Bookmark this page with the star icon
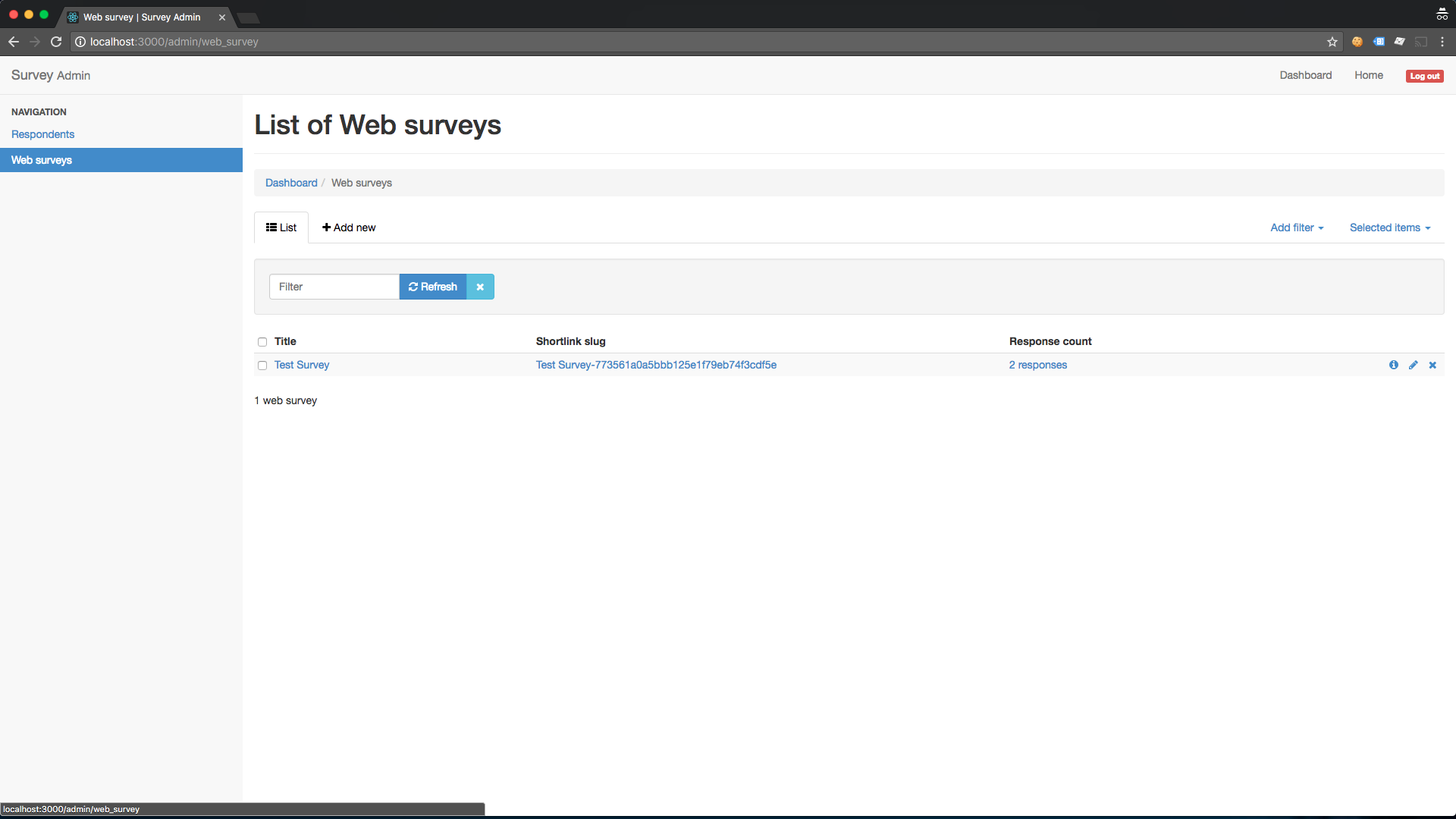This screenshot has width=1456, height=819. coord(1332,42)
